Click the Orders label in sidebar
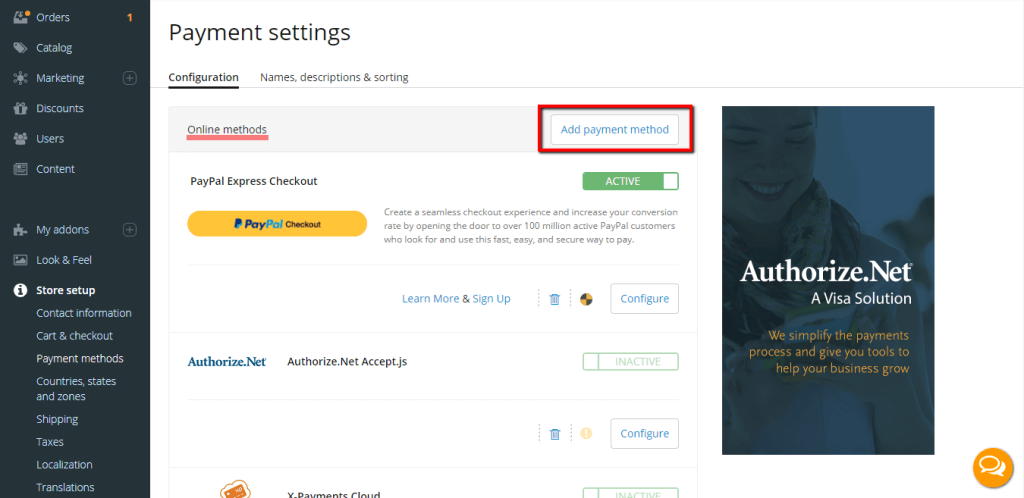Viewport: 1024px width, 498px height. tap(53, 18)
